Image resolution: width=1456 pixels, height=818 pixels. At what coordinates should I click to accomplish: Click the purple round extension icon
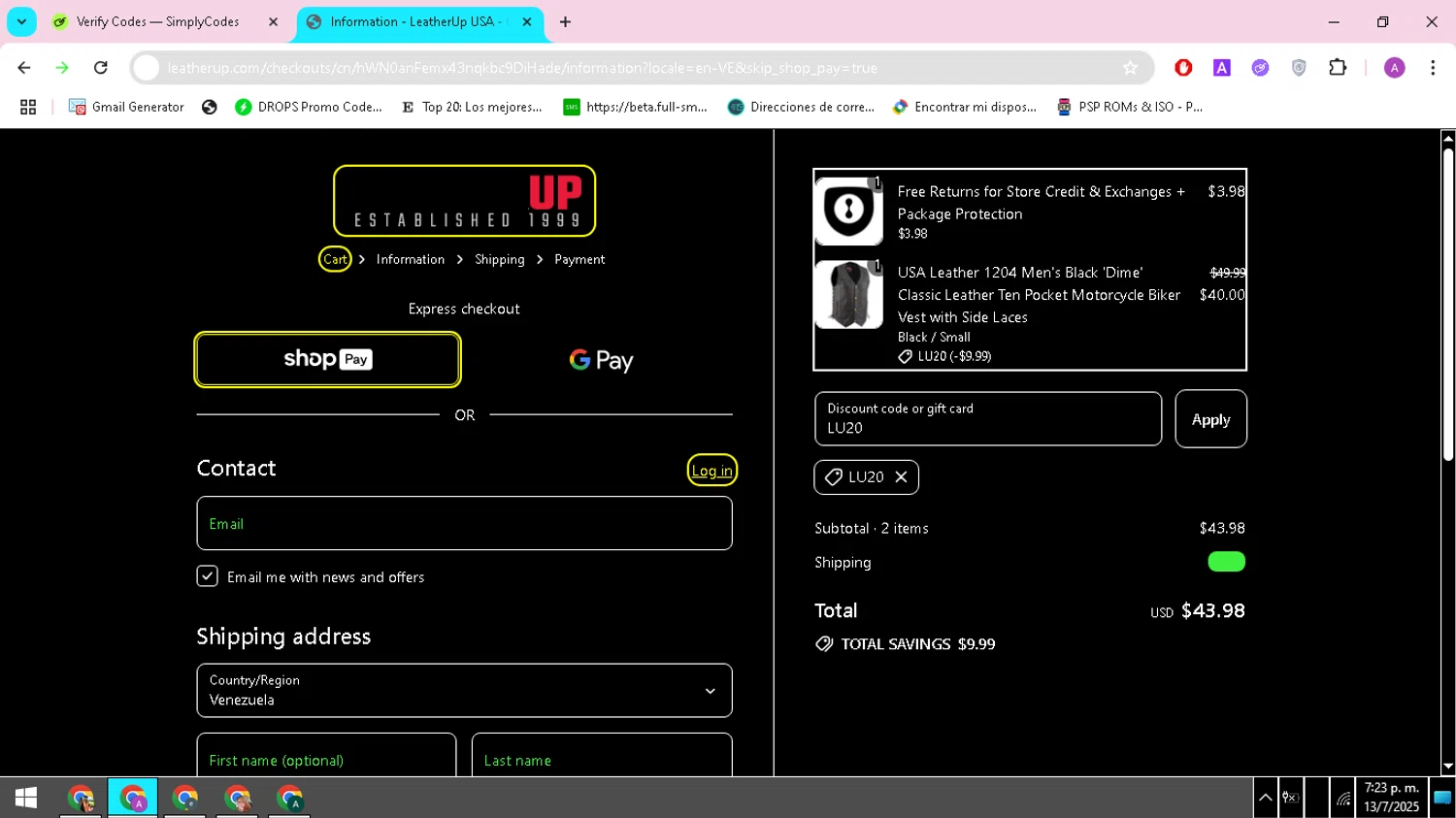coord(1260,68)
